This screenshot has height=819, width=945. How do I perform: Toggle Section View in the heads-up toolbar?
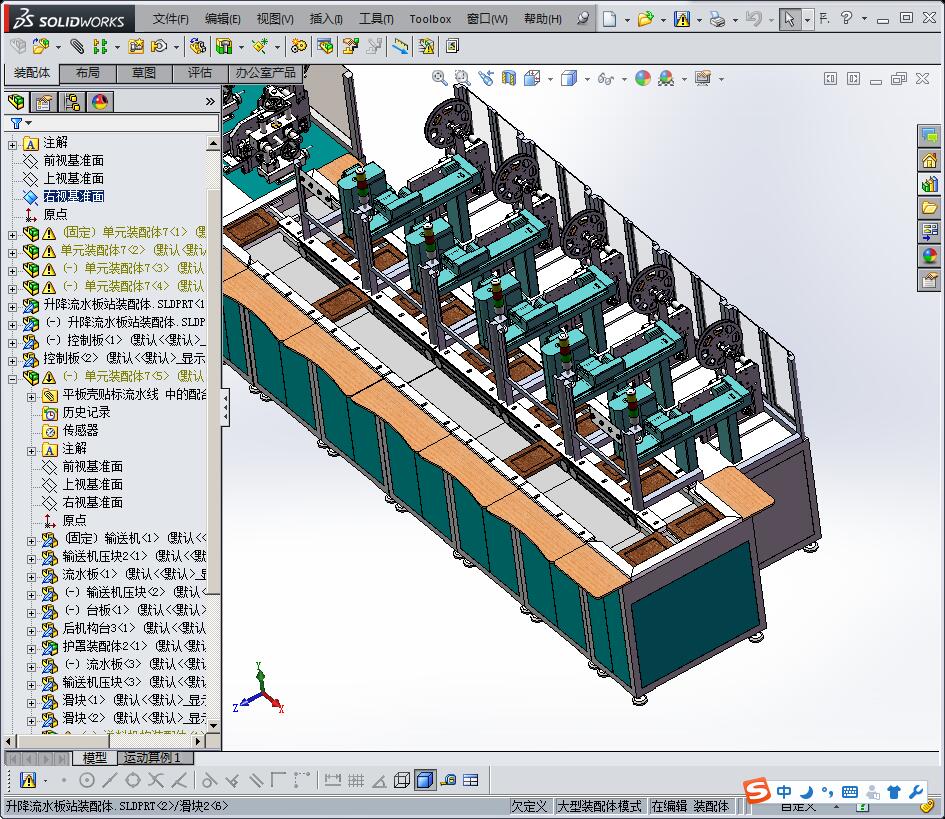[x=509, y=78]
